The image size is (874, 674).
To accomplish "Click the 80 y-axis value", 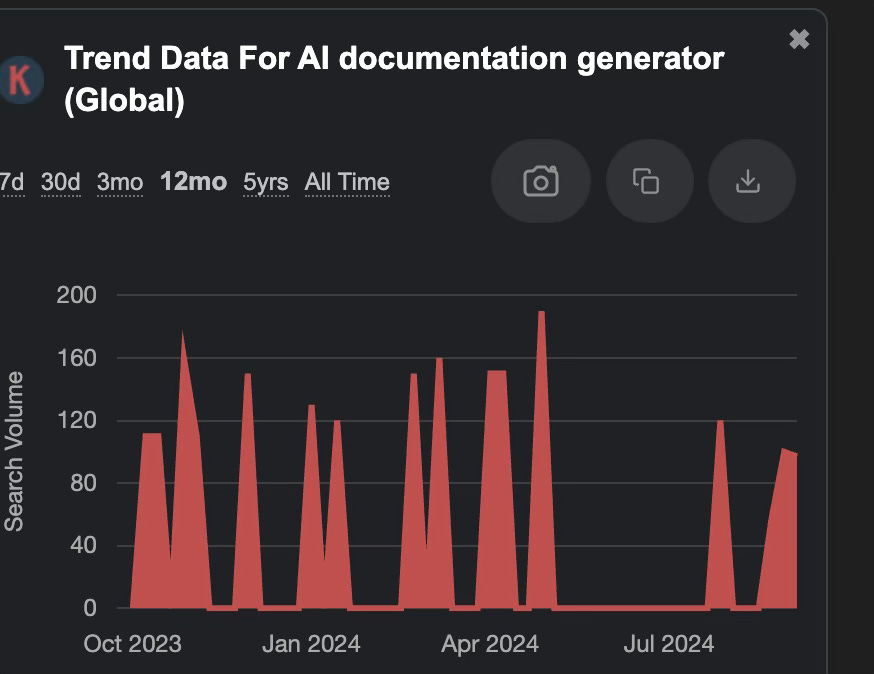I will (83, 483).
